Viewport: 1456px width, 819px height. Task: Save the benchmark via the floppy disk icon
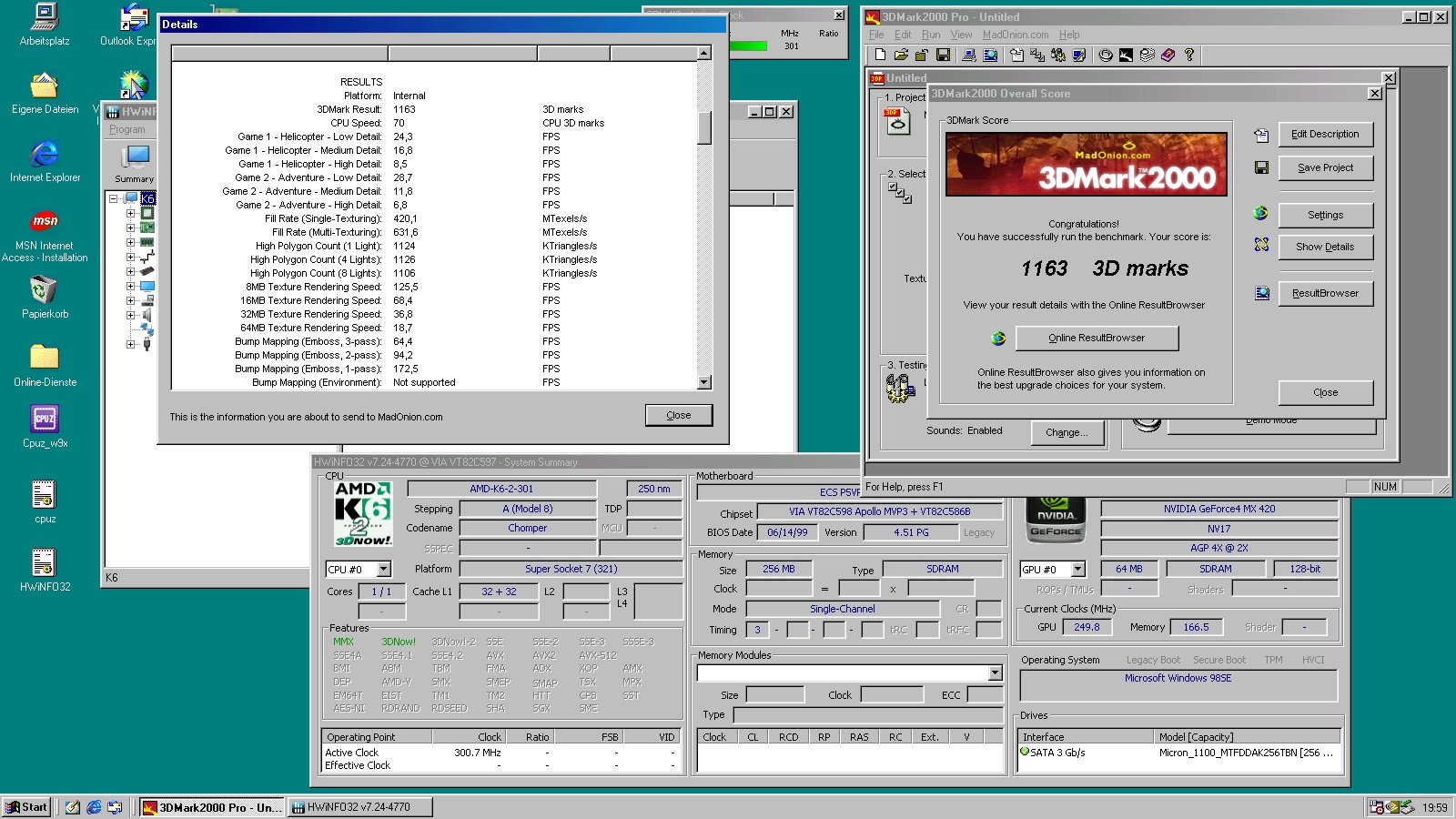click(943, 56)
